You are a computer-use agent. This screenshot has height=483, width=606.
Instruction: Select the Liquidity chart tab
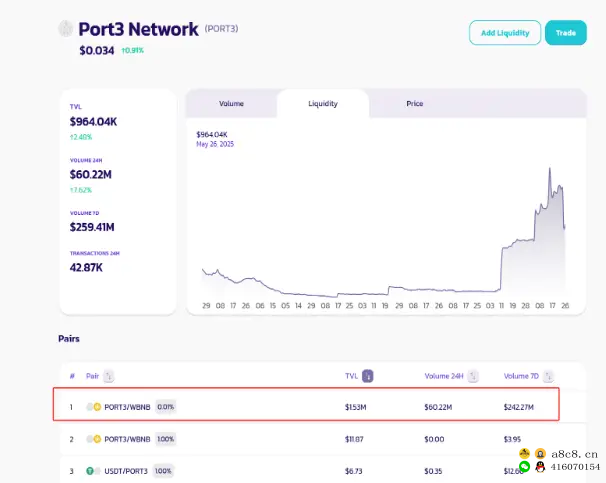coord(322,104)
